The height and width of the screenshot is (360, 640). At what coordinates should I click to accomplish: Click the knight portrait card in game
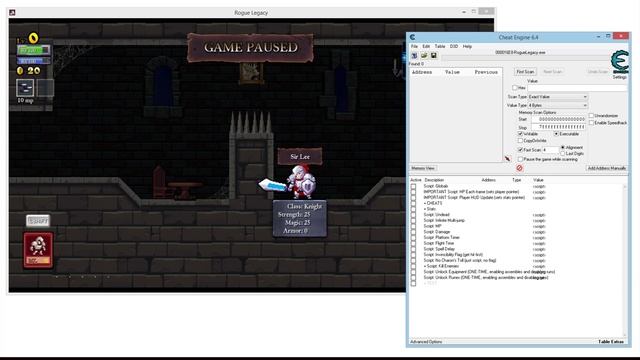[x=38, y=250]
